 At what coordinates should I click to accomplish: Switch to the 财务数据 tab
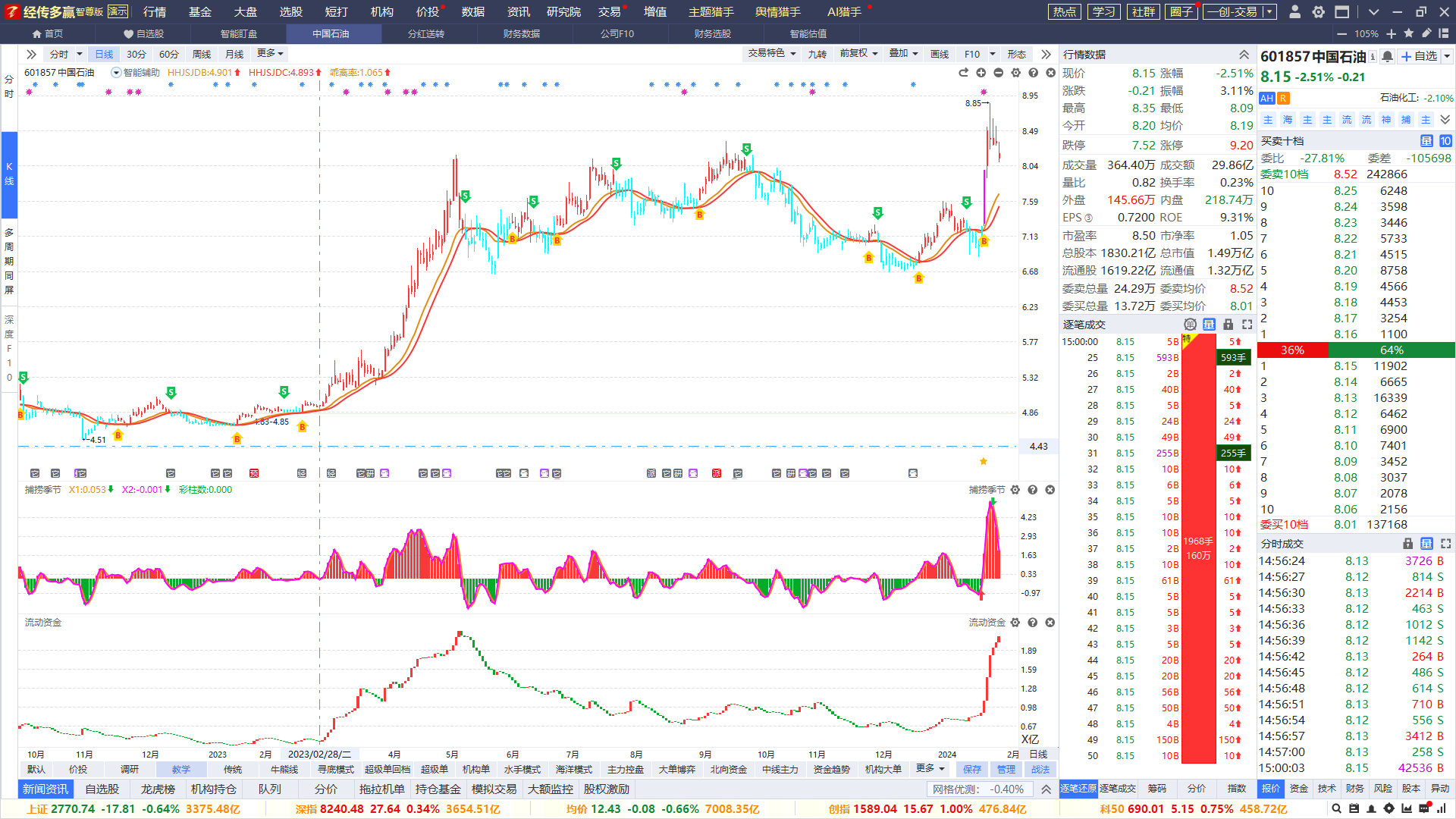(522, 34)
